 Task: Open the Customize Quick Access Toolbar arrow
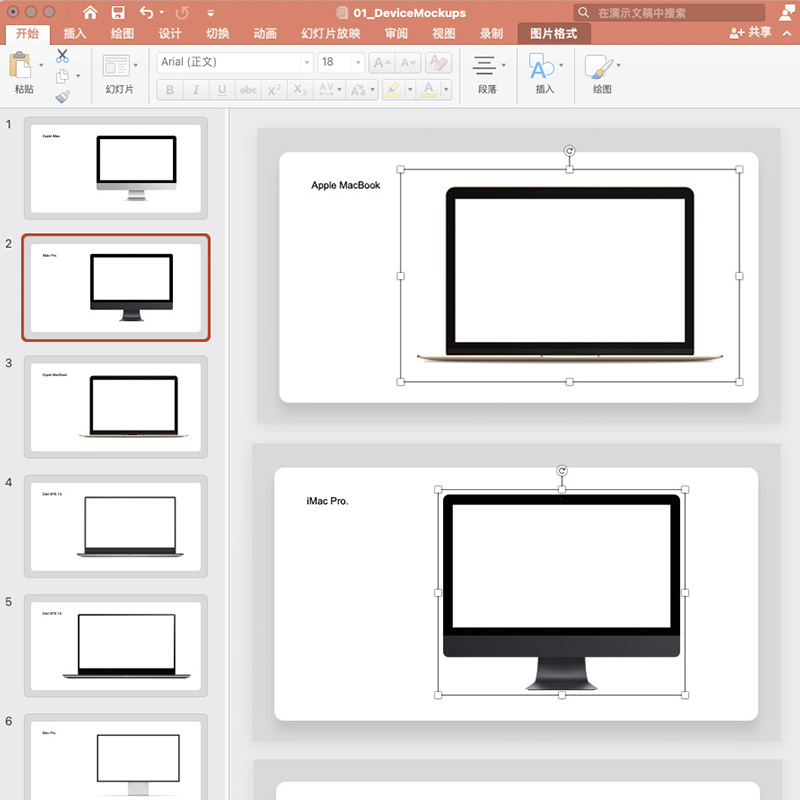(x=210, y=13)
